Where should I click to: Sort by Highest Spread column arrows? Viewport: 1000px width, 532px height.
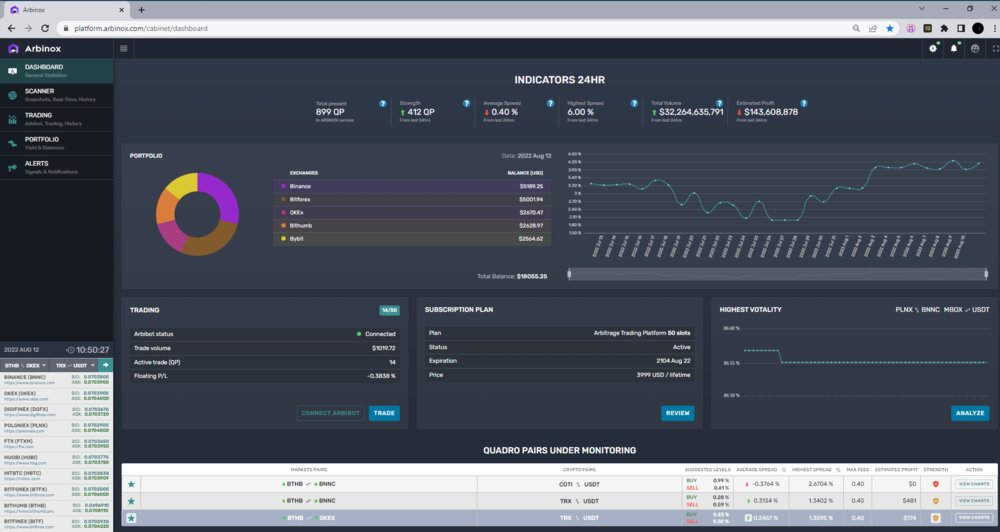click(x=838, y=469)
